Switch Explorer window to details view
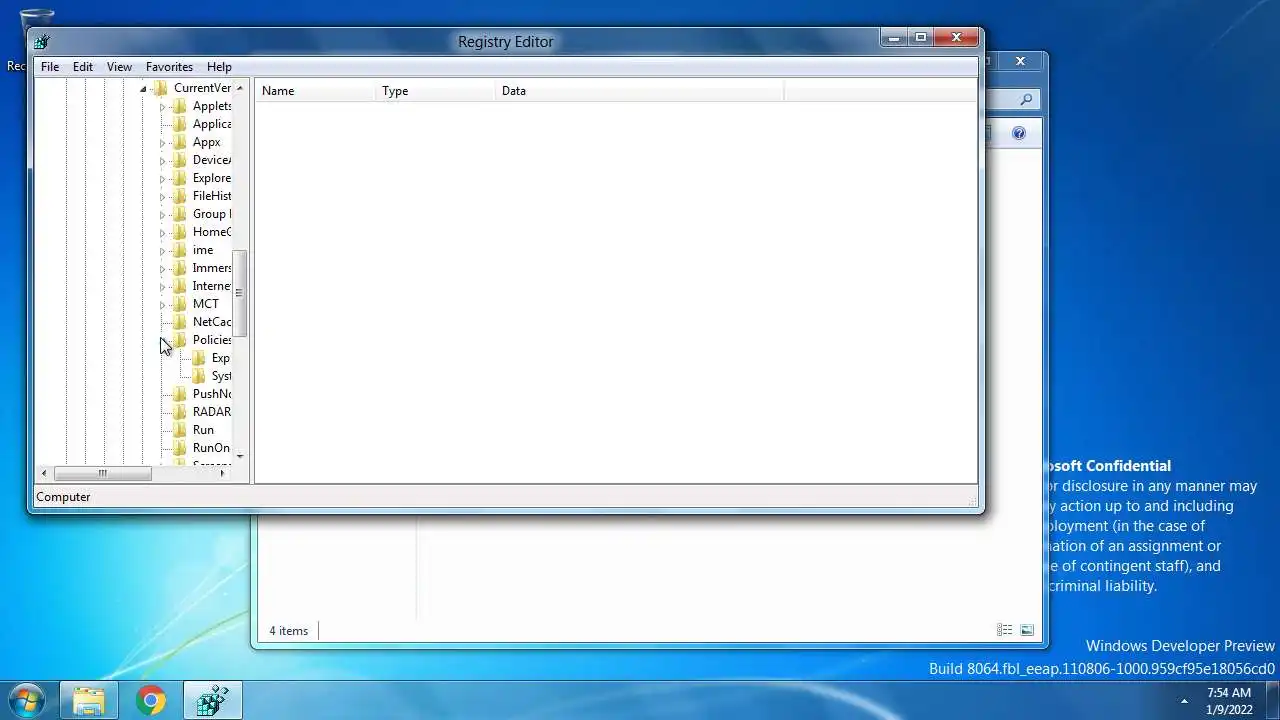The image size is (1280, 720). [x=1004, y=630]
